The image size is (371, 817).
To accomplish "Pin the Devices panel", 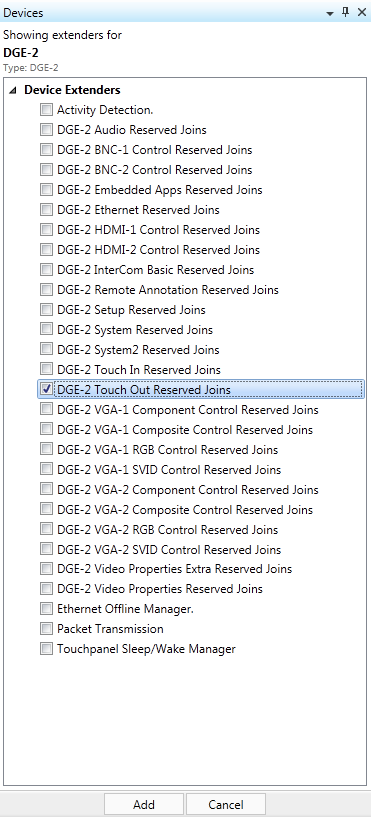I will click(345, 13).
